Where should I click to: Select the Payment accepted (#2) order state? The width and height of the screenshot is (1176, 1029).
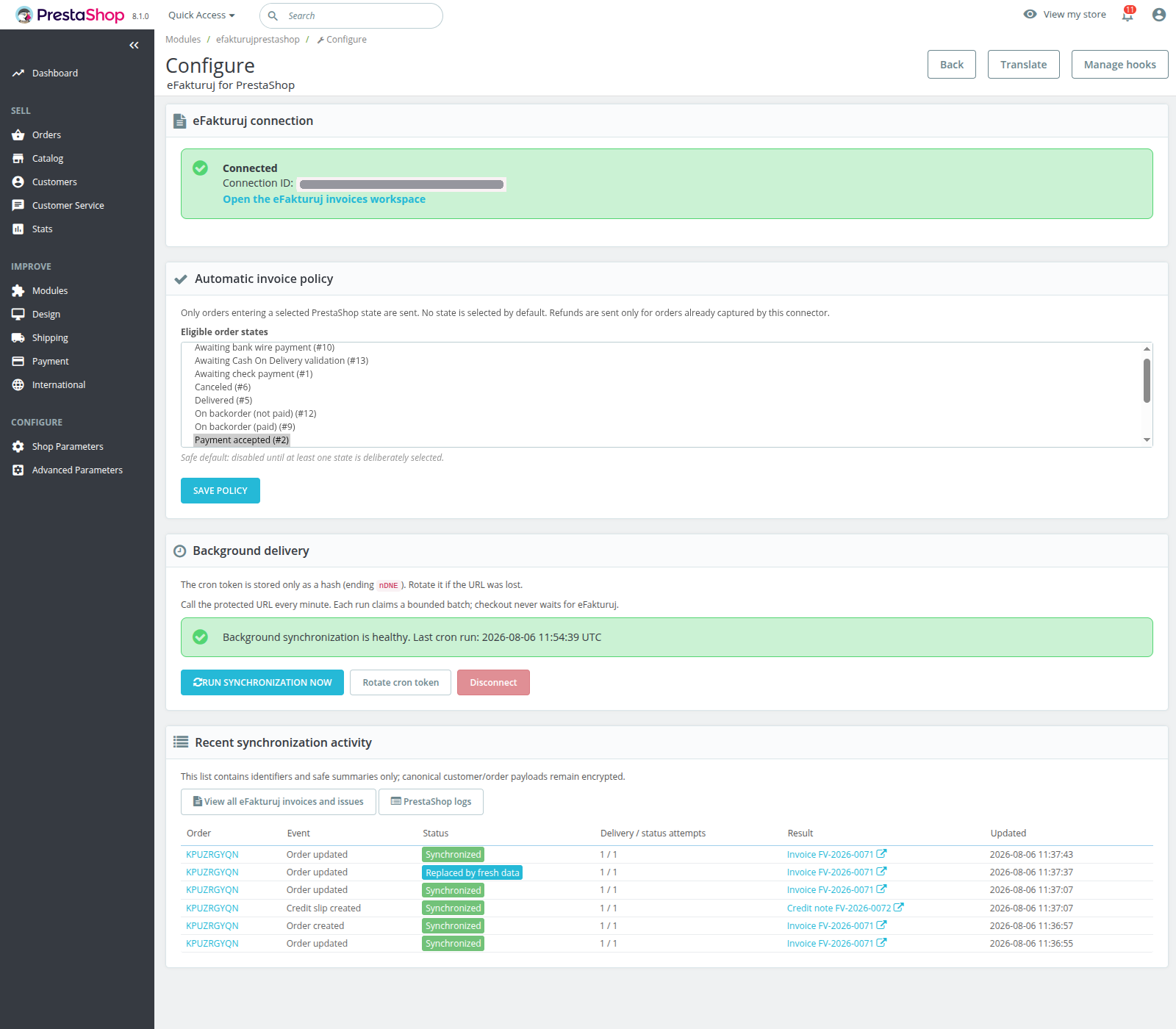[242, 440]
